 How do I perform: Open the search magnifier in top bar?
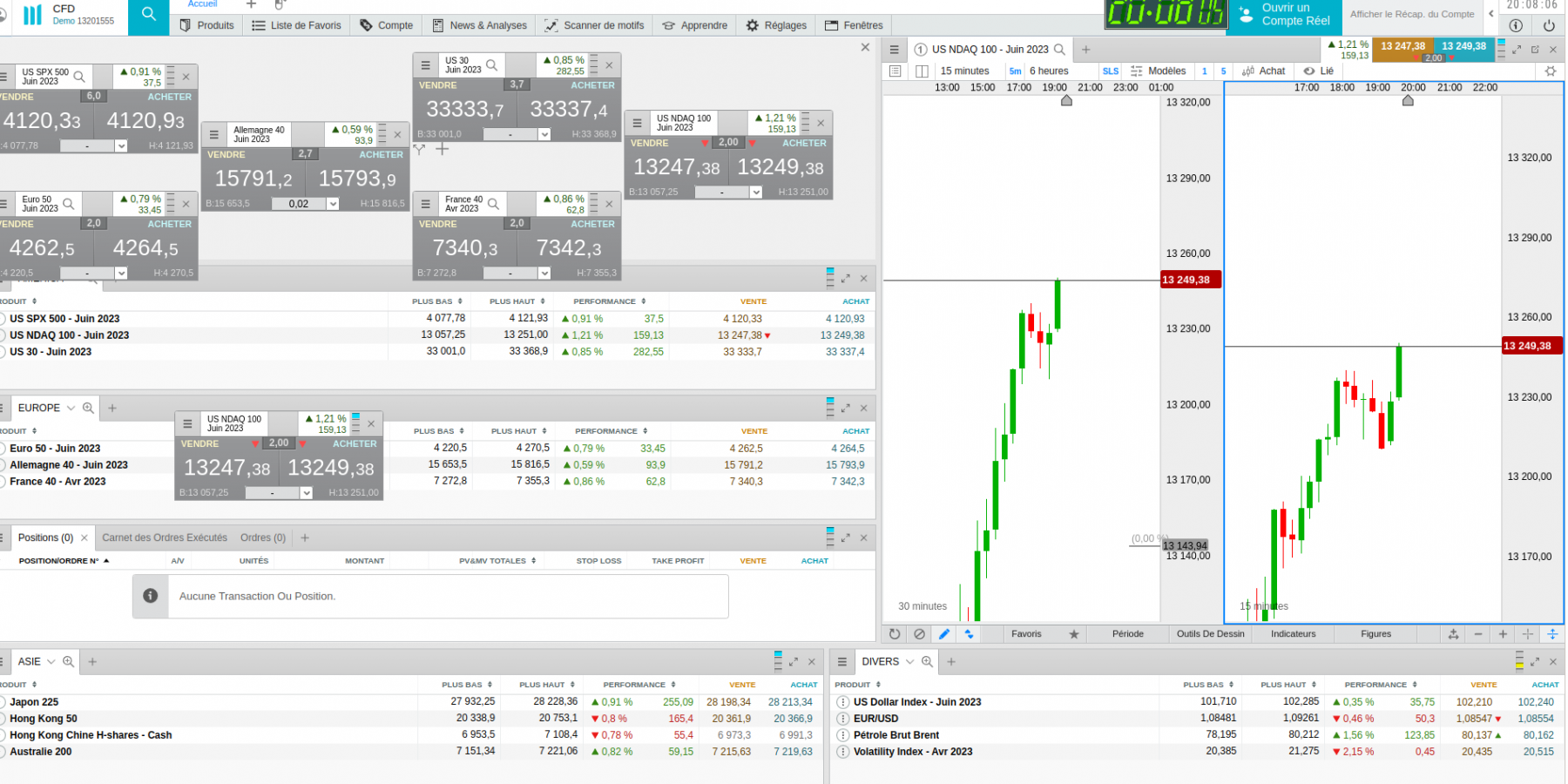pos(149,15)
